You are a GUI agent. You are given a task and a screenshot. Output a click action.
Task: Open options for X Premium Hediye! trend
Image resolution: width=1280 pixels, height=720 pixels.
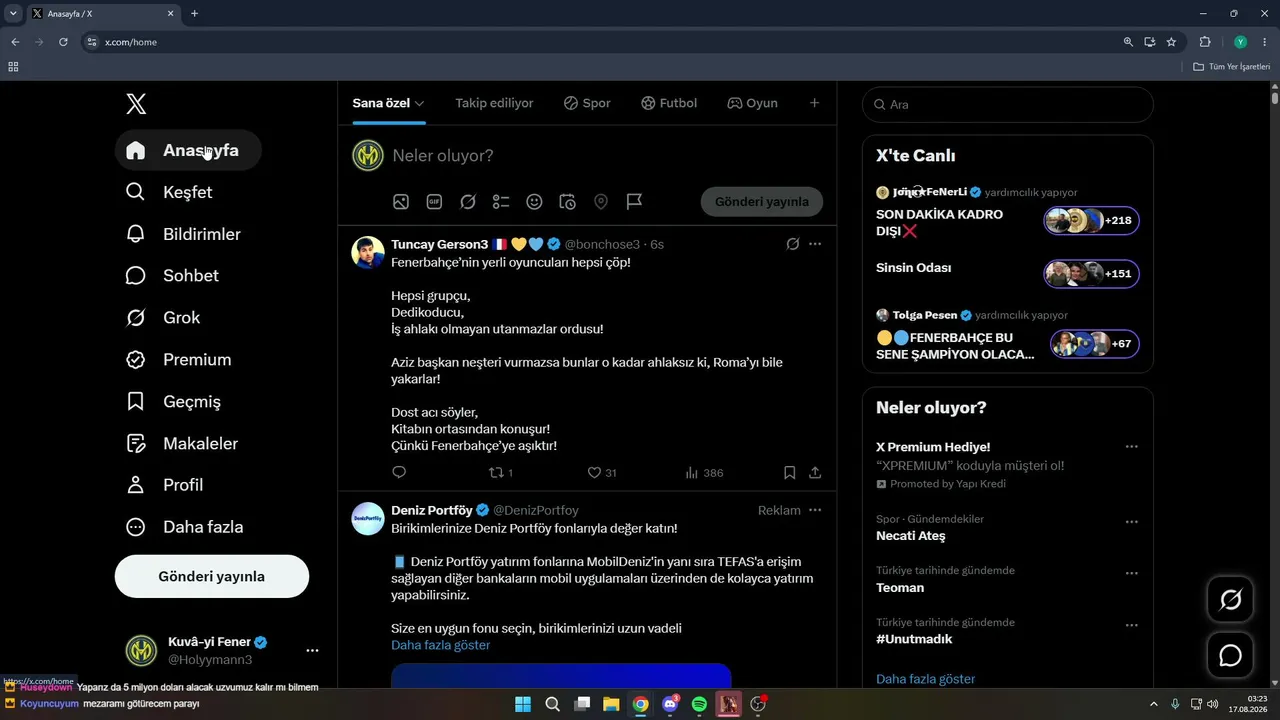[x=1132, y=447]
